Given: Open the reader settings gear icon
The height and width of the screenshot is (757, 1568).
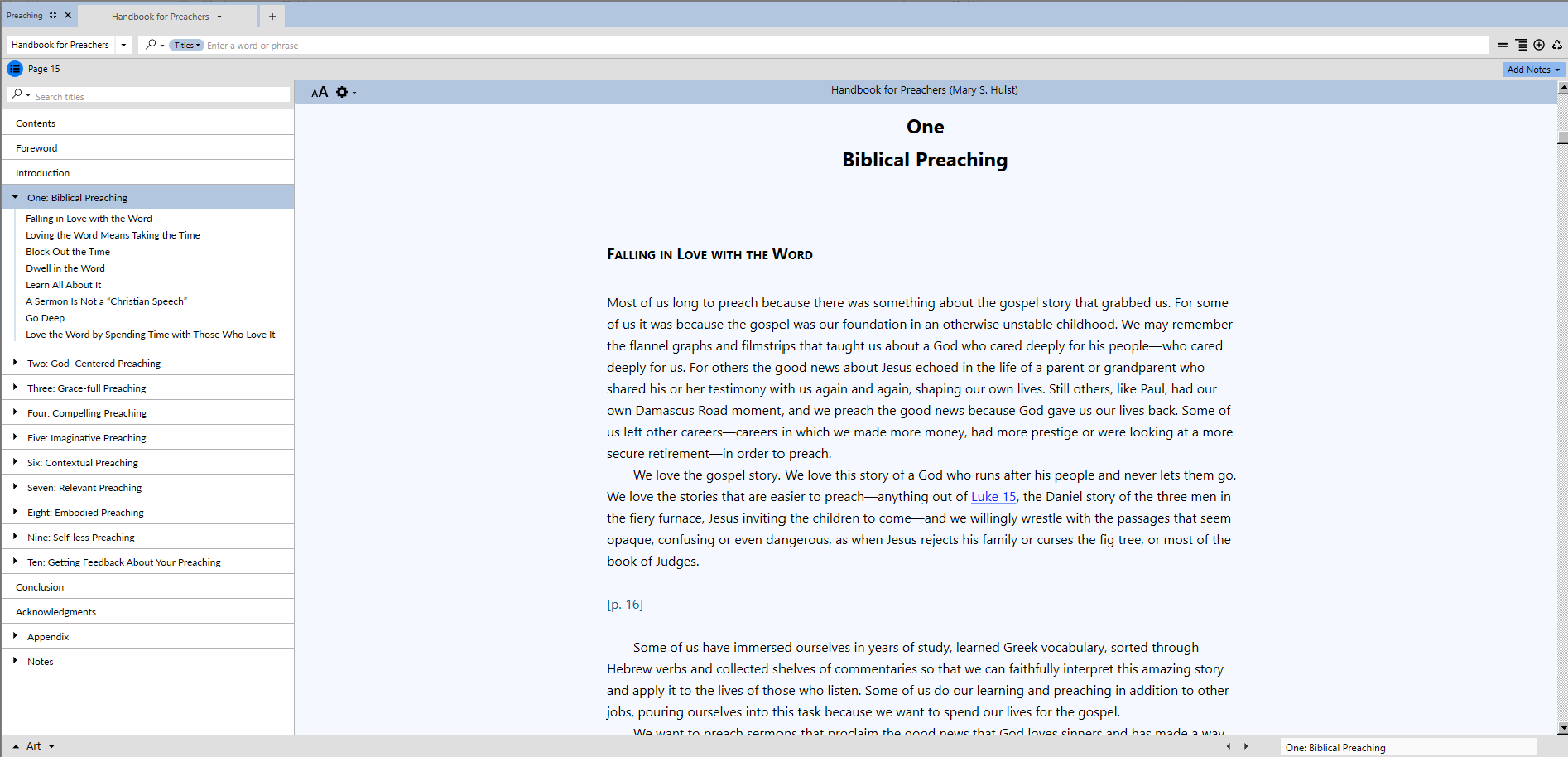Looking at the screenshot, I should [342, 92].
